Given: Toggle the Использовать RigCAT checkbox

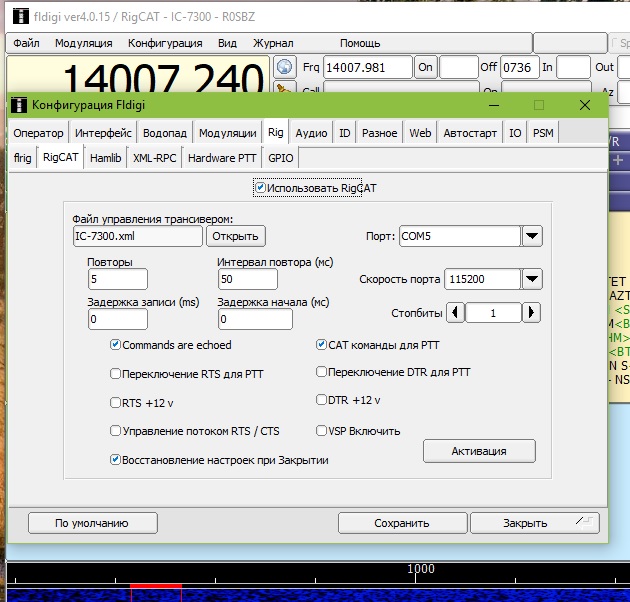Looking at the screenshot, I should pos(260,187).
